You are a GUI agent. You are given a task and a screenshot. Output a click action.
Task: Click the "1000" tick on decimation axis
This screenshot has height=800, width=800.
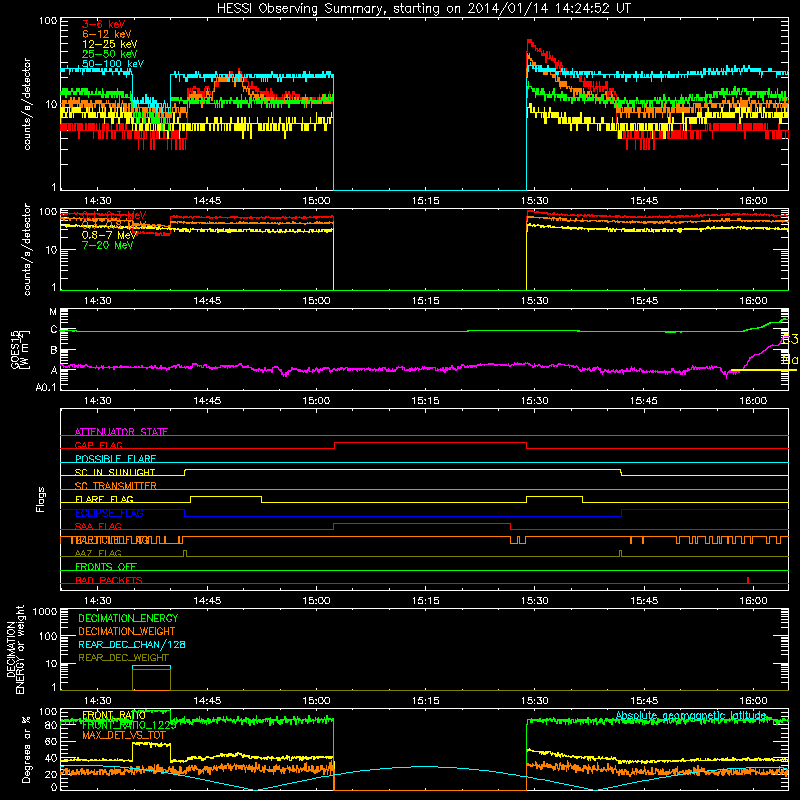tap(45, 611)
